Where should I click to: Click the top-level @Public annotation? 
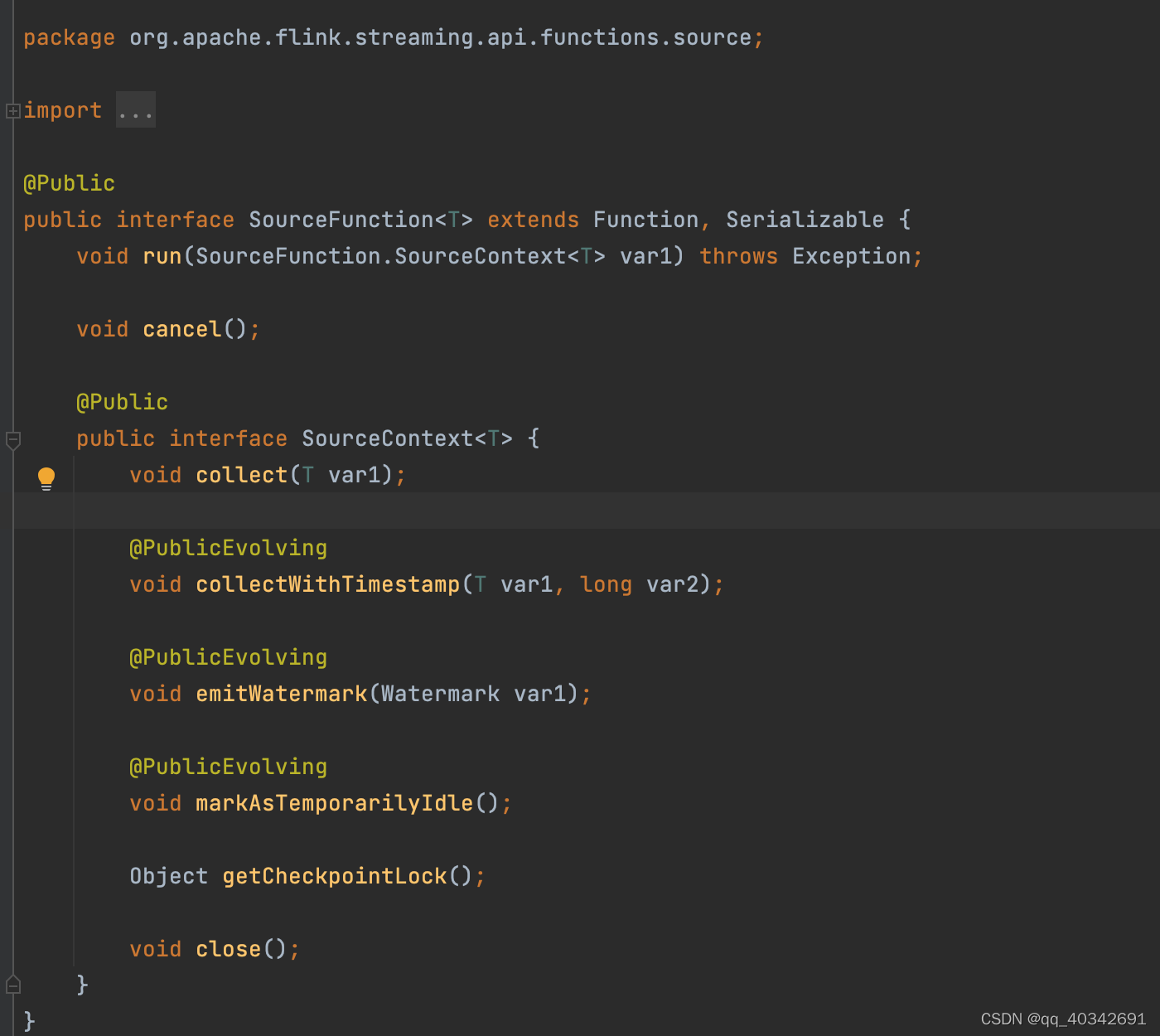pyautogui.click(x=70, y=183)
